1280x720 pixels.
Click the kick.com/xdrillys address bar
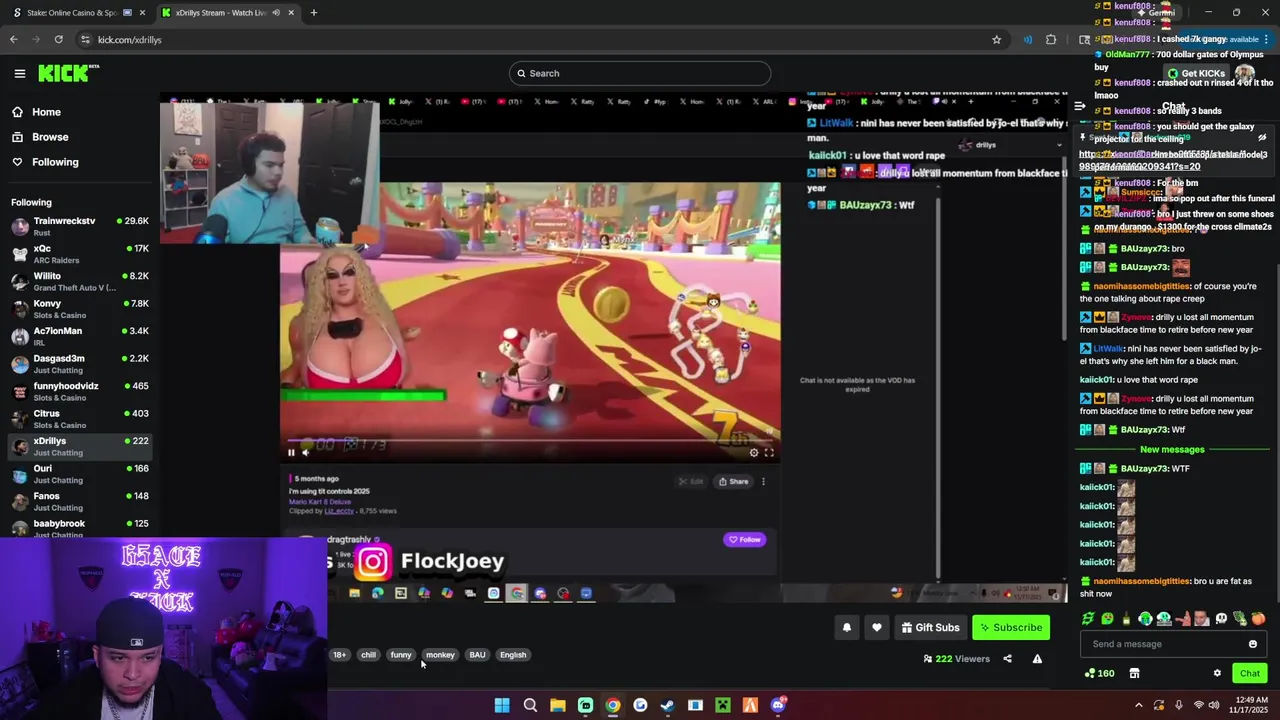tap(540, 39)
